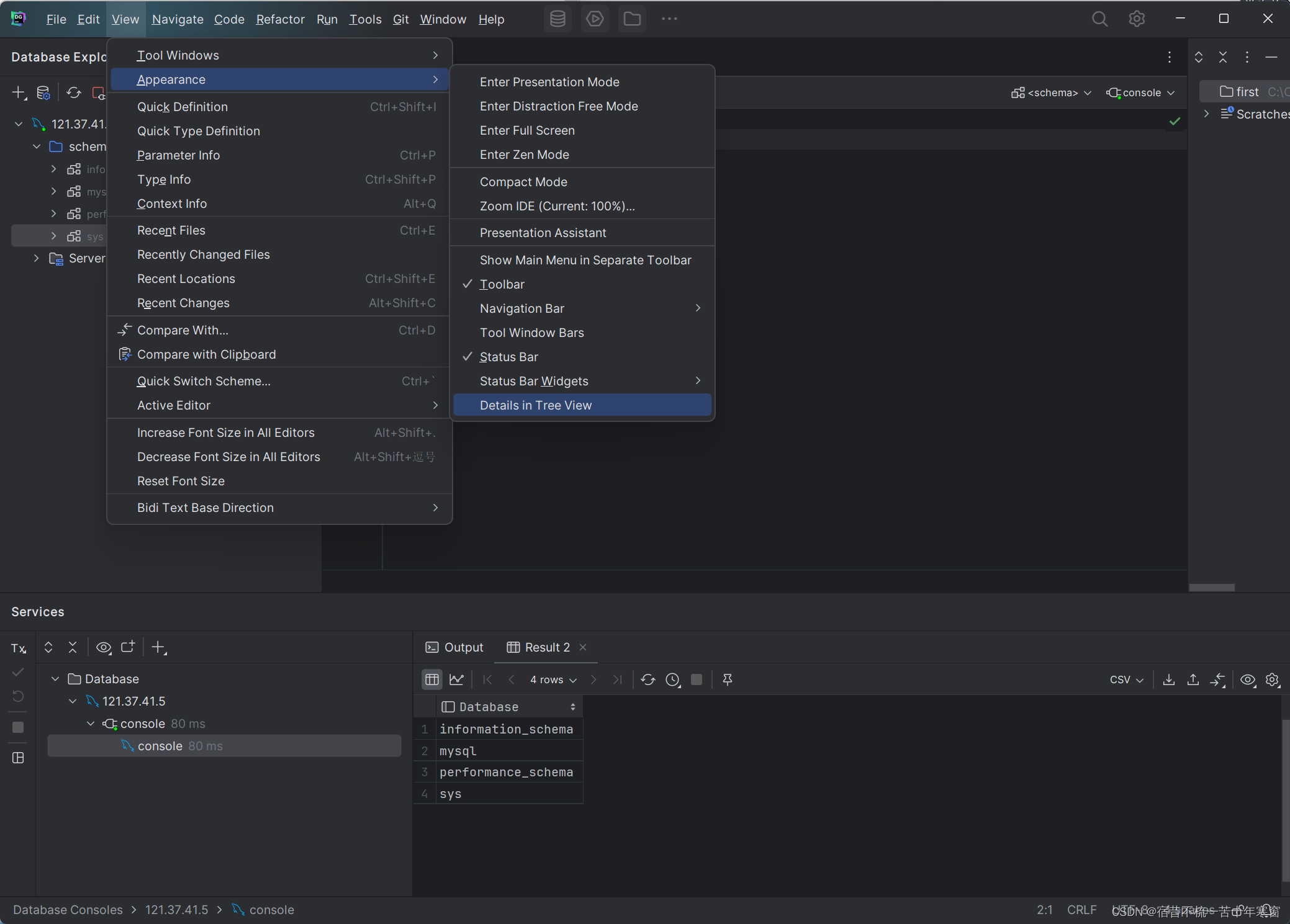Export data download icon
This screenshot has width=1290, height=924.
[x=1168, y=680]
